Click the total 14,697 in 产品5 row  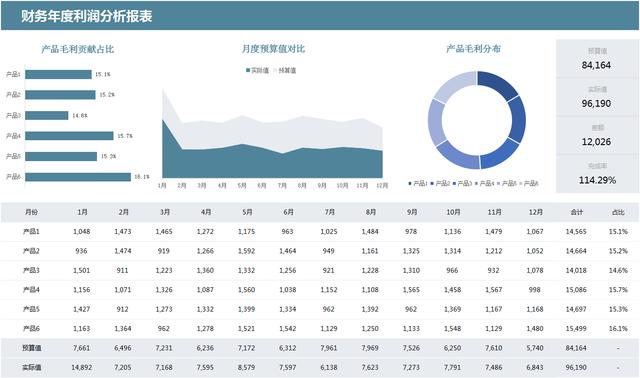click(x=576, y=309)
